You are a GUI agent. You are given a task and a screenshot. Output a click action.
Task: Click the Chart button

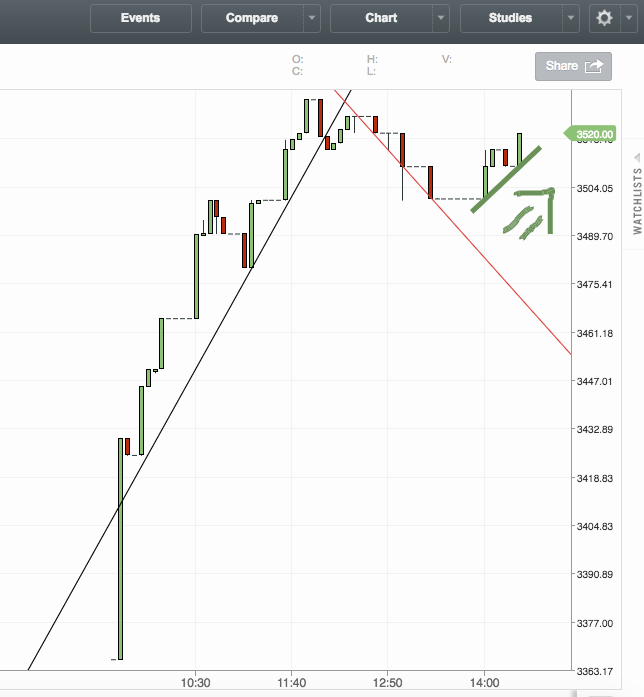pyautogui.click(x=381, y=18)
